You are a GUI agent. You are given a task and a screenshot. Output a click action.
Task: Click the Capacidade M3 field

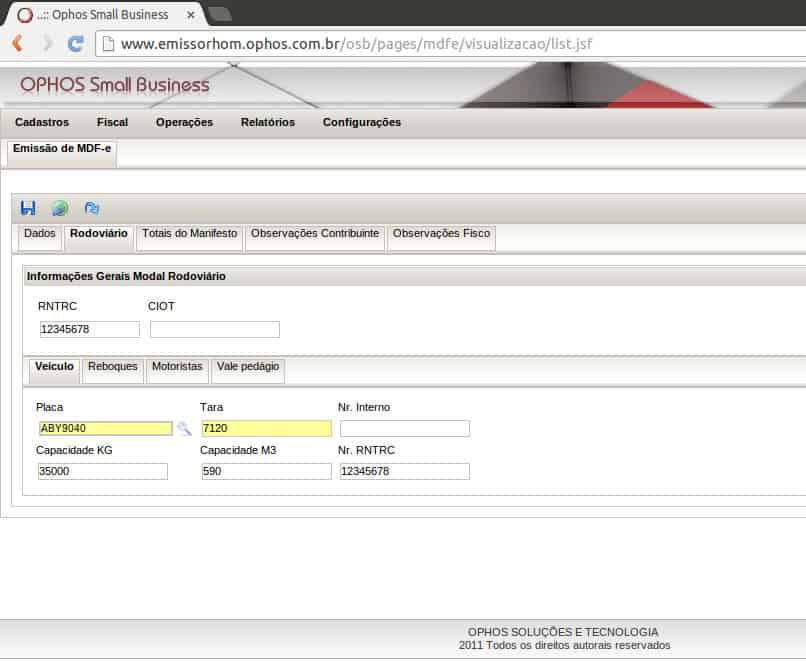pyautogui.click(x=266, y=471)
